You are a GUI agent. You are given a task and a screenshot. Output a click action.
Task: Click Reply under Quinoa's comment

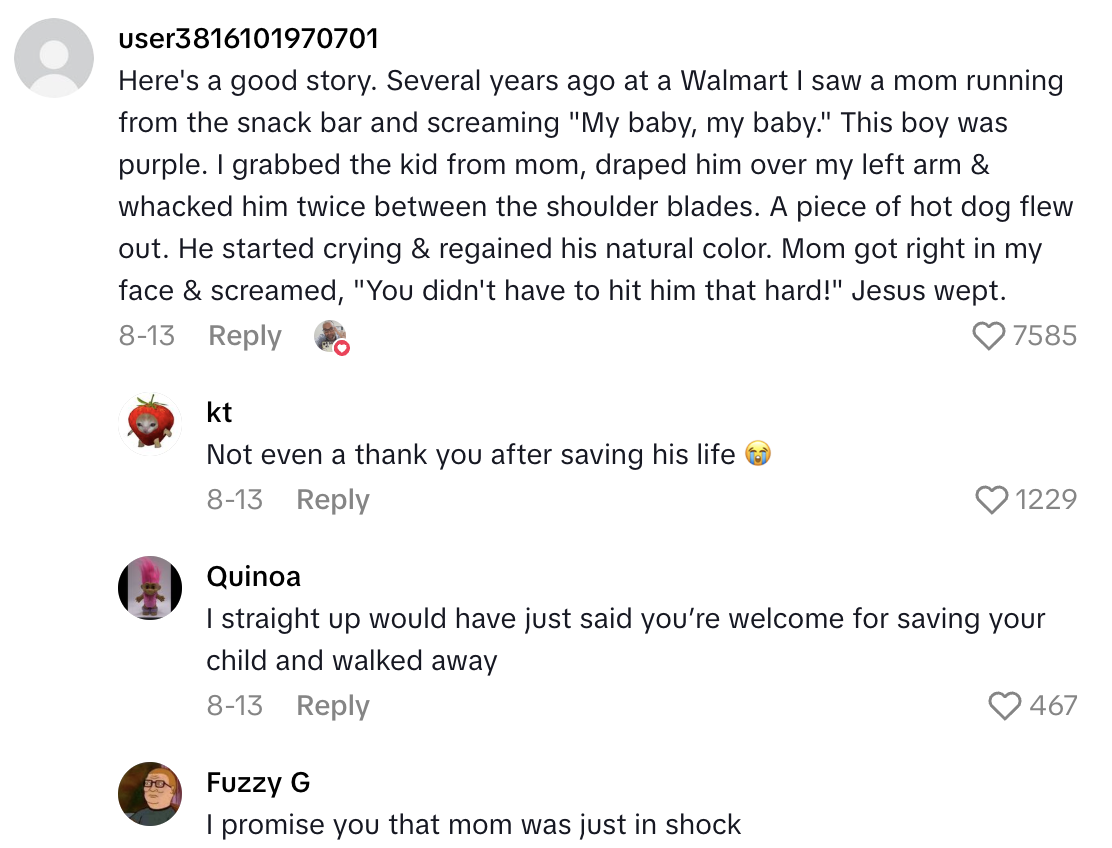pyautogui.click(x=332, y=706)
